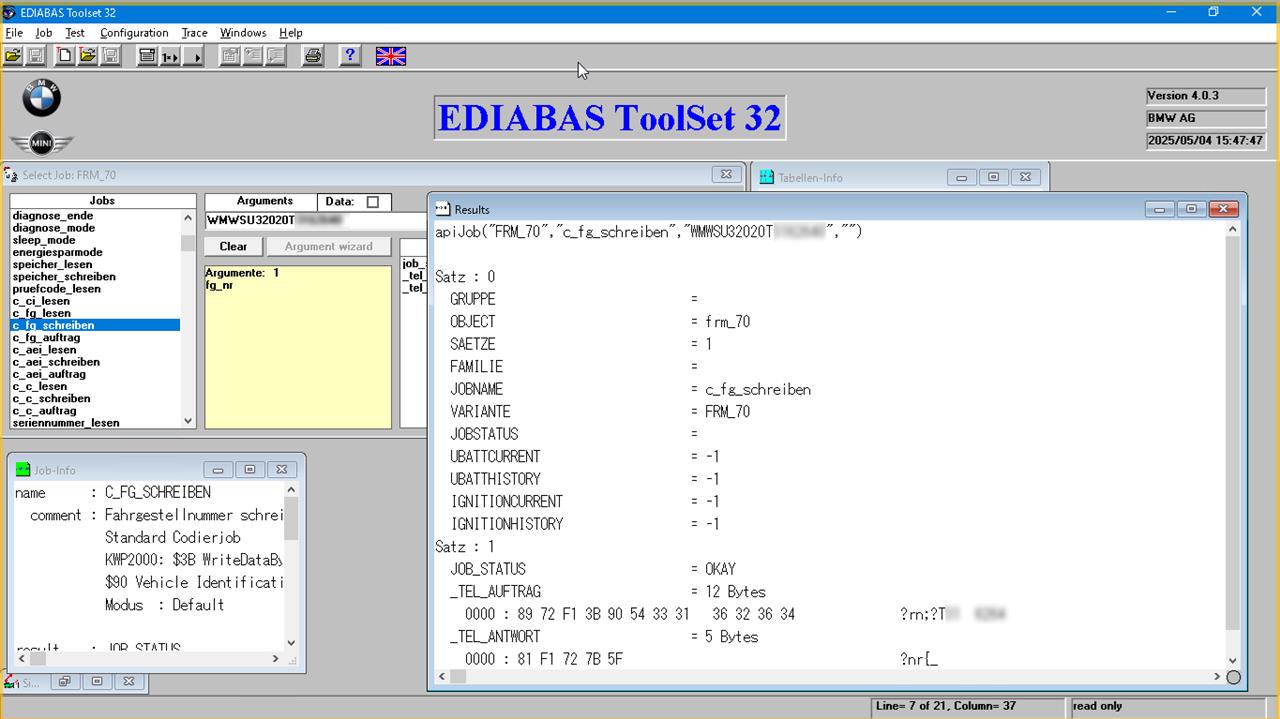The height and width of the screenshot is (719, 1280).
Task: Click the MINI logo
Action: pos(41,144)
